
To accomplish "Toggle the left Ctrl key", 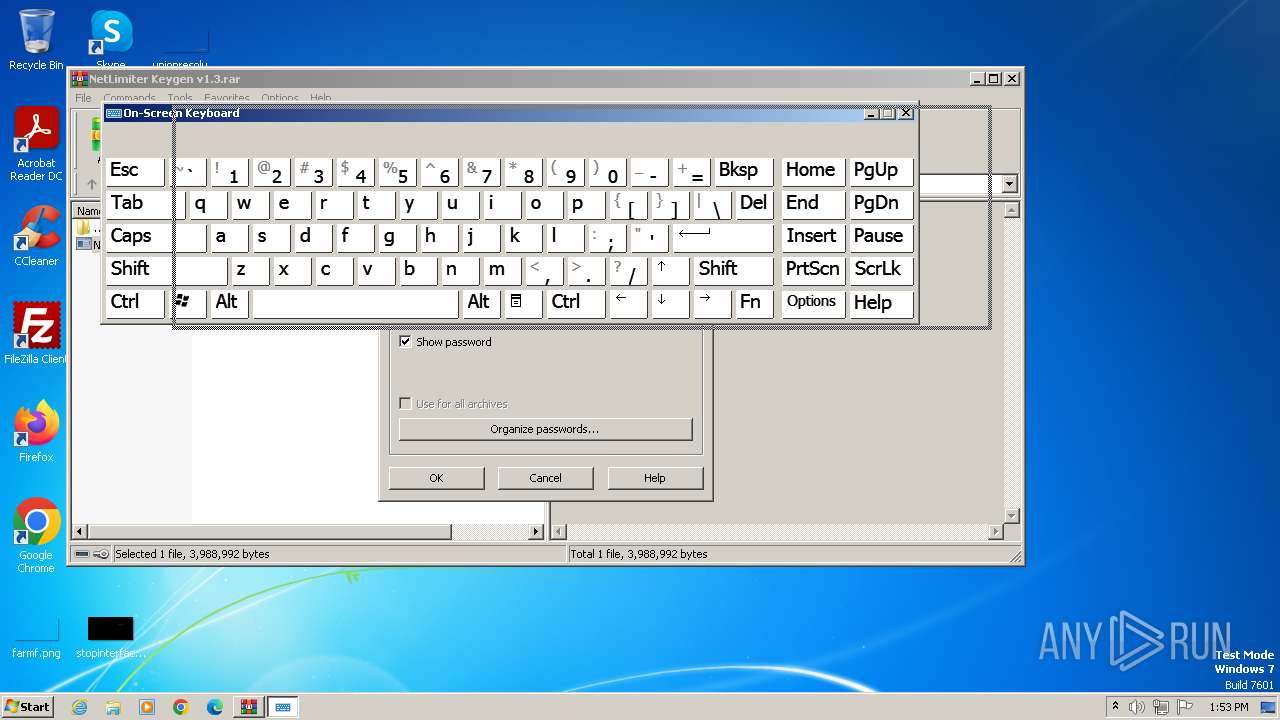I will tap(135, 303).
